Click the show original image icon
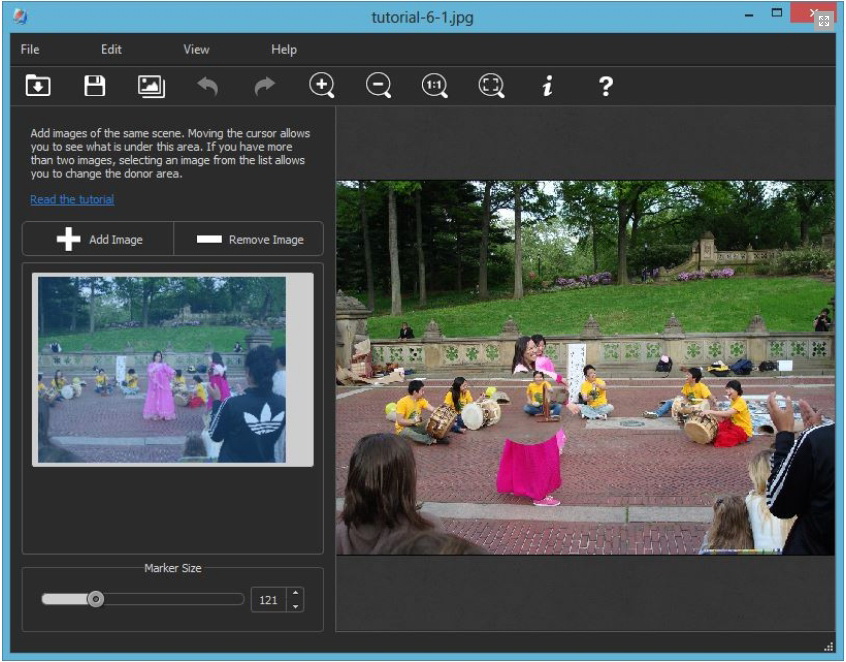Screen dimensions: 846x662 pyautogui.click(x=151, y=86)
